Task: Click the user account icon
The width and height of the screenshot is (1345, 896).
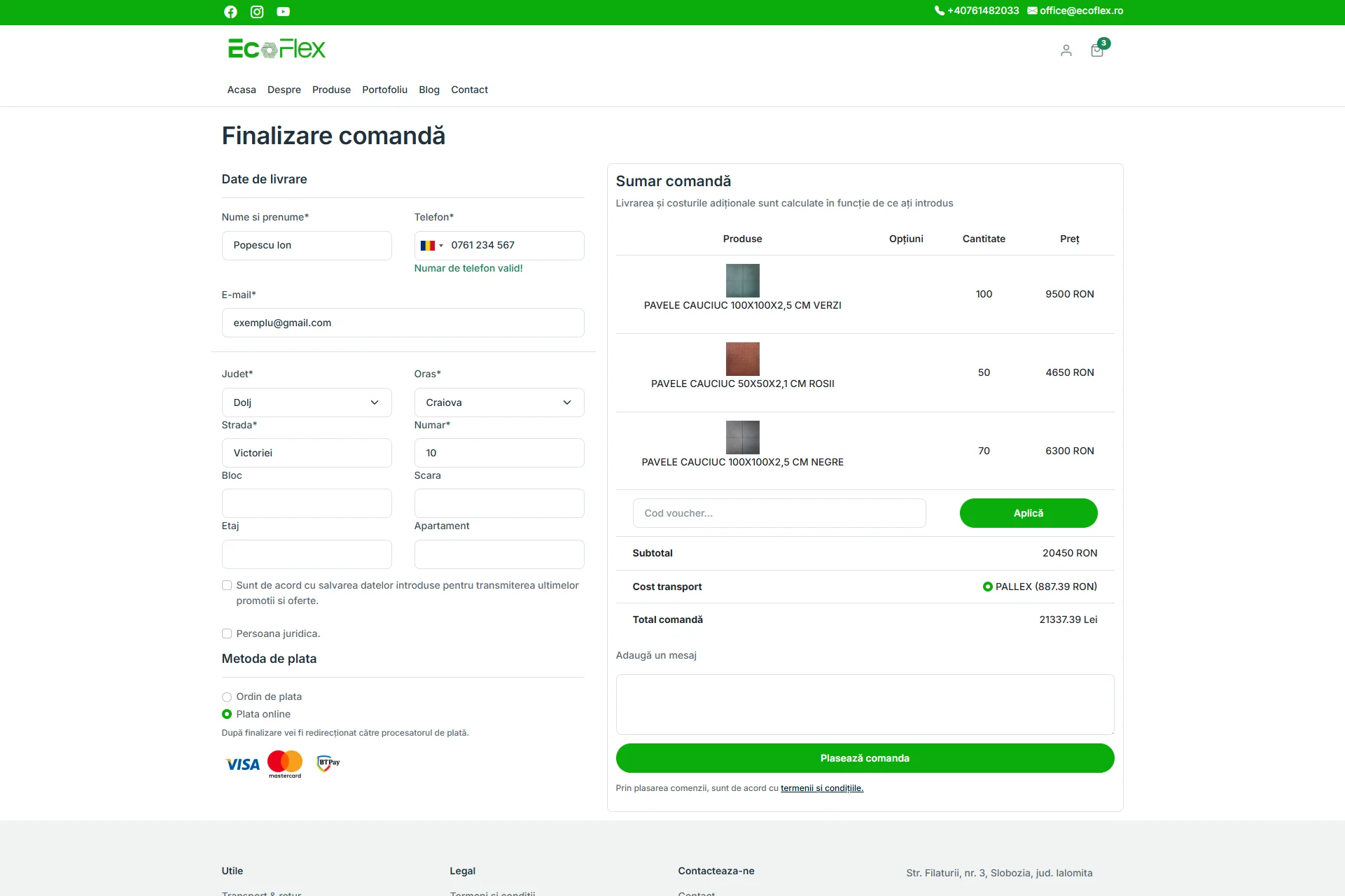Action: pyautogui.click(x=1066, y=50)
